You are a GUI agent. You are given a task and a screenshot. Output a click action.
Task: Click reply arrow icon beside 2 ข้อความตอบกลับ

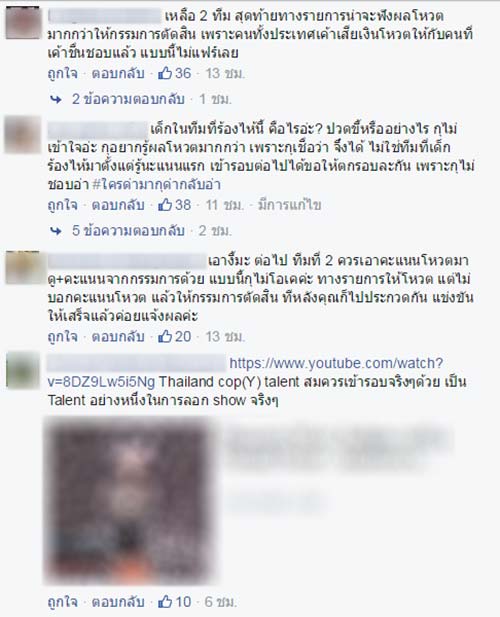pyautogui.click(x=56, y=100)
